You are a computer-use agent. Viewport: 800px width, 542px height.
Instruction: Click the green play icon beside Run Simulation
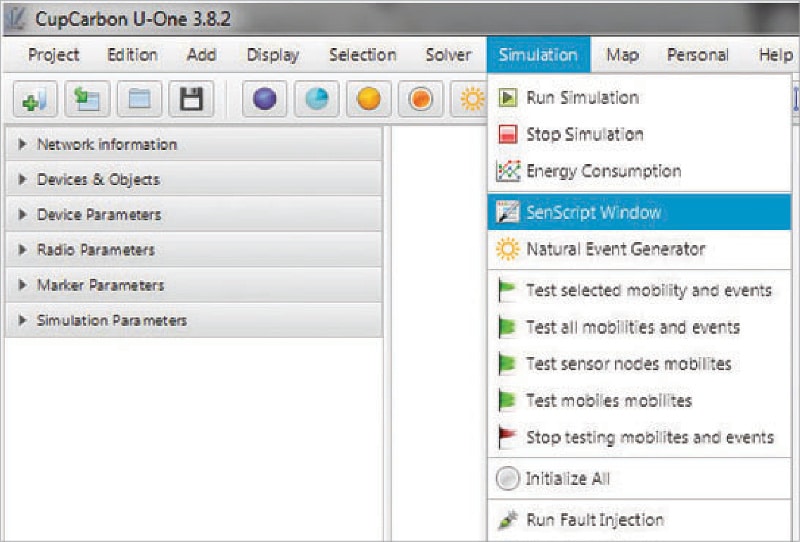(508, 97)
